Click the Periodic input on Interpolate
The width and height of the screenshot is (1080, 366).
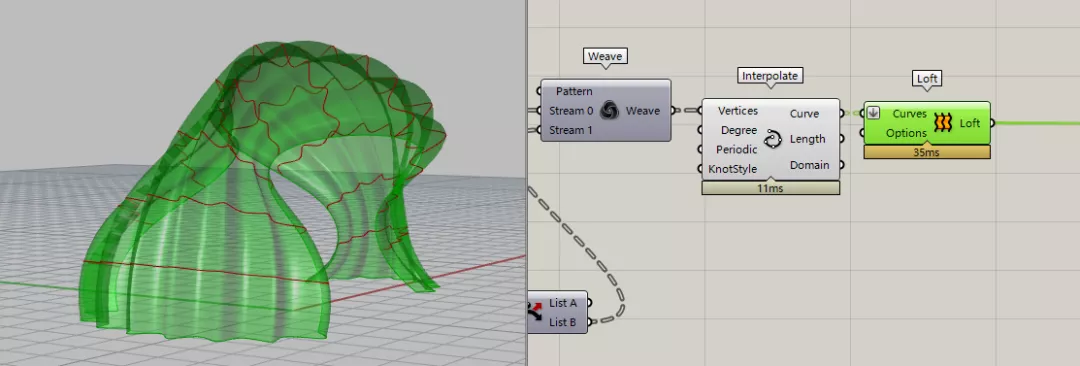pos(736,150)
